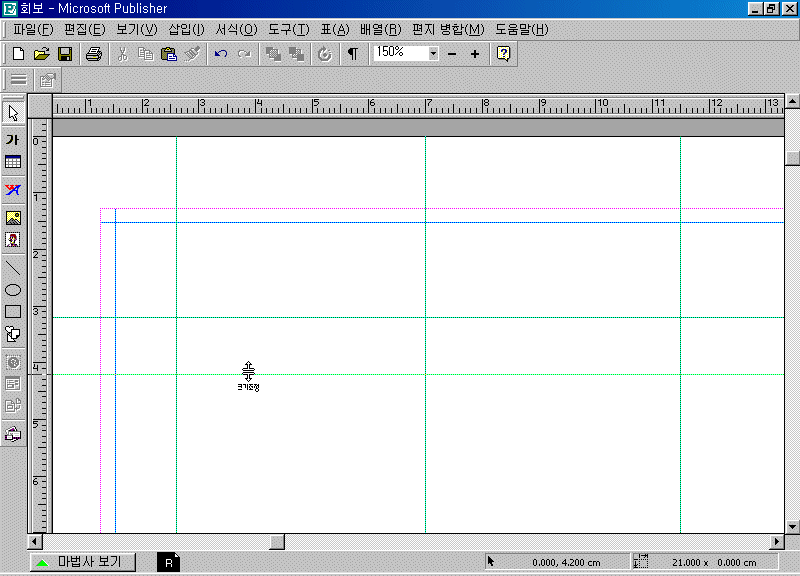Redo the last undone action
This screenshot has height=576, width=800.
coord(244,54)
